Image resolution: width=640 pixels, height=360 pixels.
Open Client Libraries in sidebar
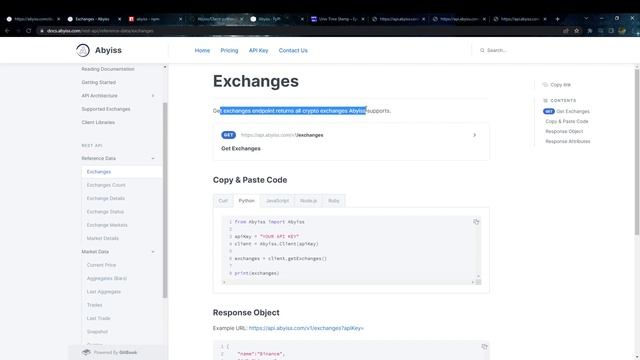(x=98, y=122)
